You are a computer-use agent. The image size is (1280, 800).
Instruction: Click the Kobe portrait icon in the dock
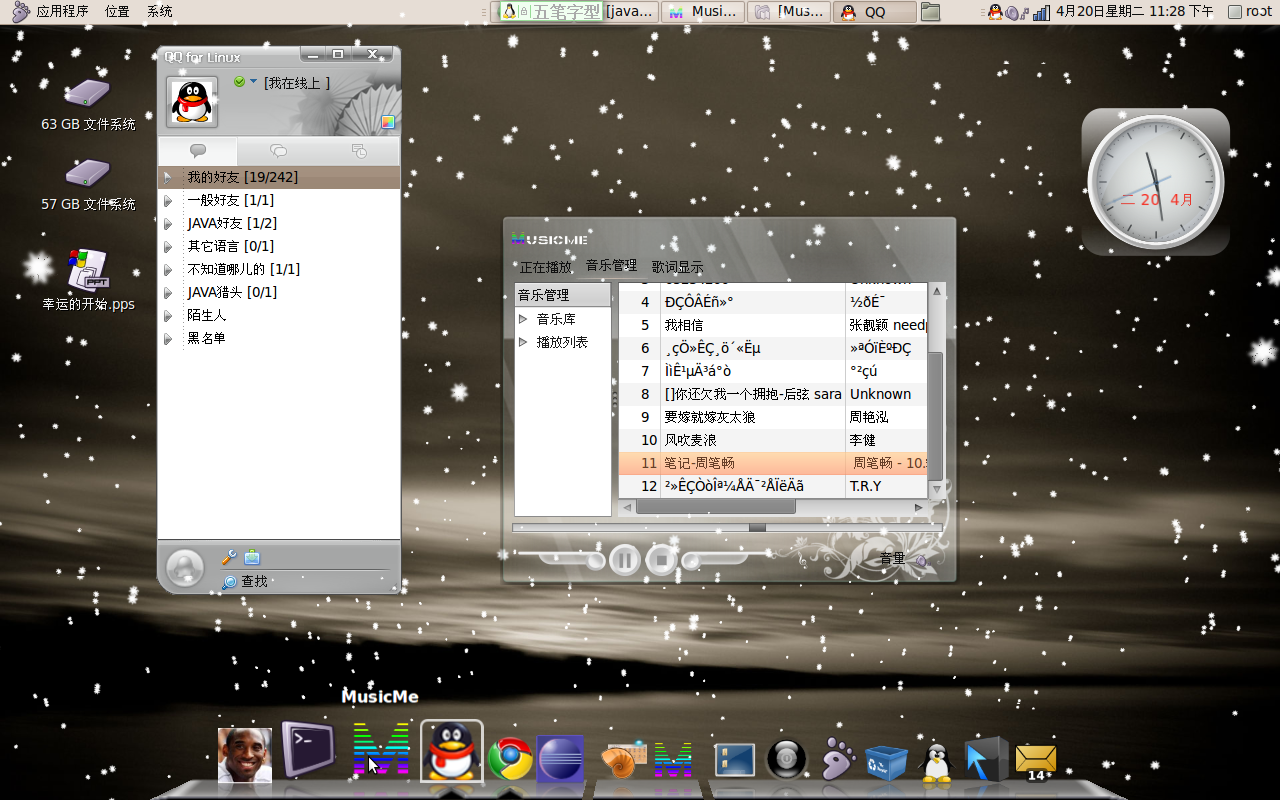245,755
